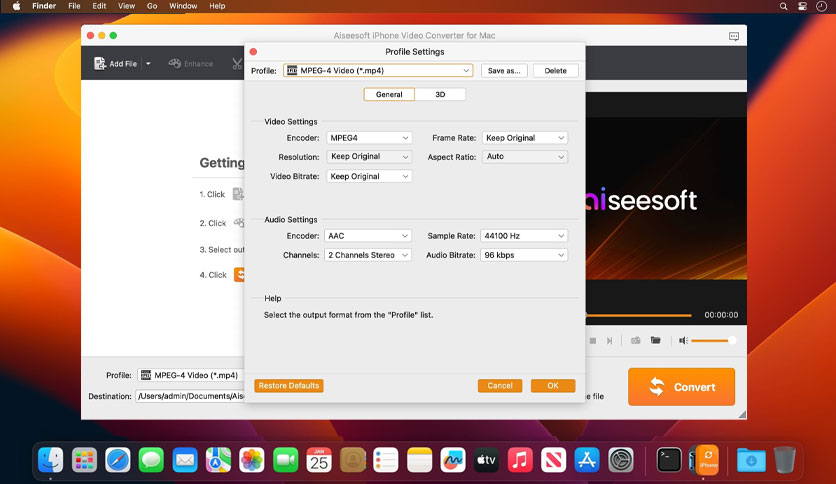This screenshot has height=484, width=836.
Task: Click the Save as... button
Action: pos(504,70)
